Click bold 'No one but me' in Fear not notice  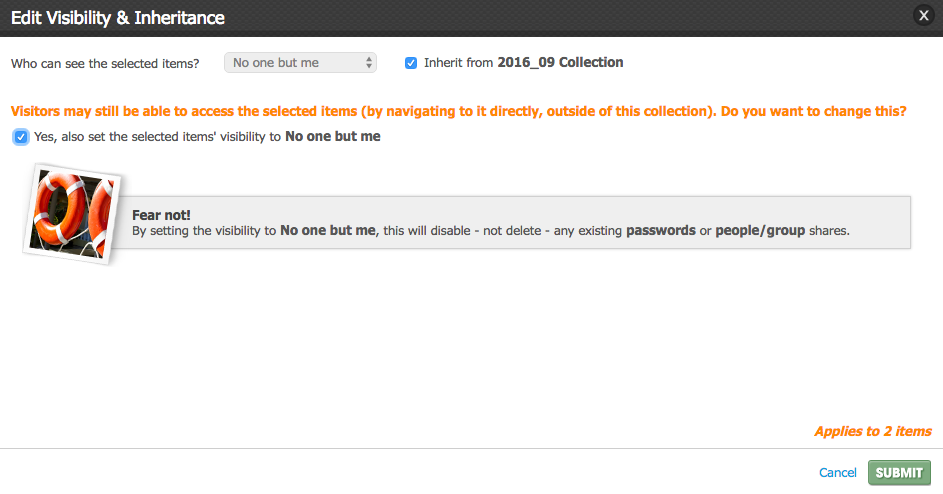[328, 230]
